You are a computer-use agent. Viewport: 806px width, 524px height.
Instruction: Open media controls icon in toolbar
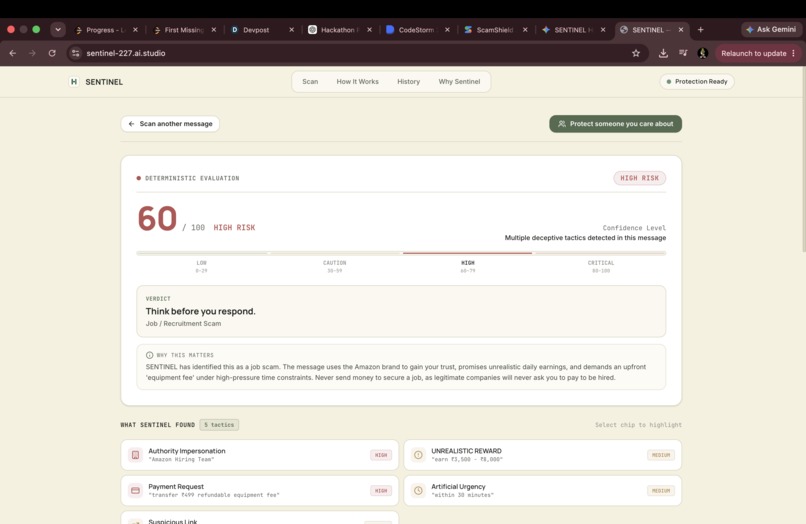(683, 53)
